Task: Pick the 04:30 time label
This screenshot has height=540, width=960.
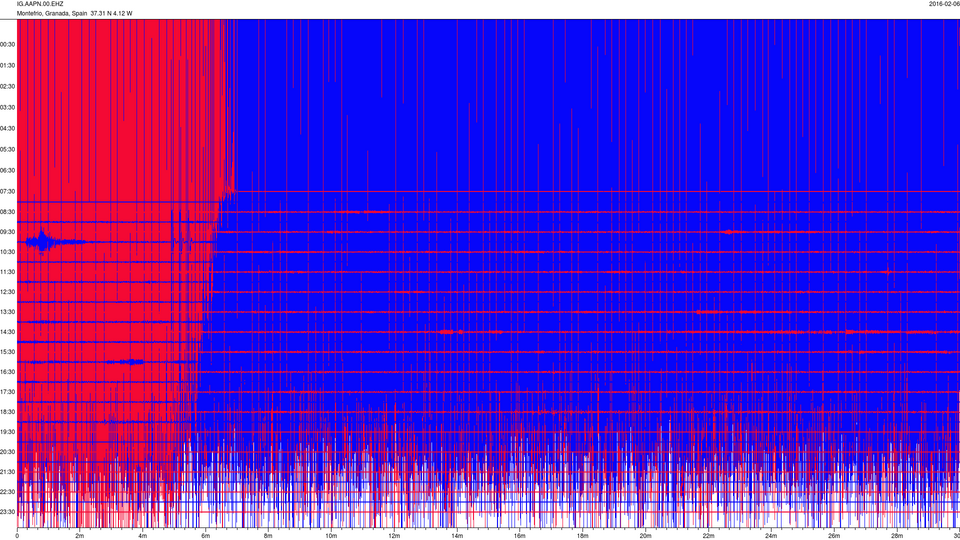Action: click(x=7, y=129)
